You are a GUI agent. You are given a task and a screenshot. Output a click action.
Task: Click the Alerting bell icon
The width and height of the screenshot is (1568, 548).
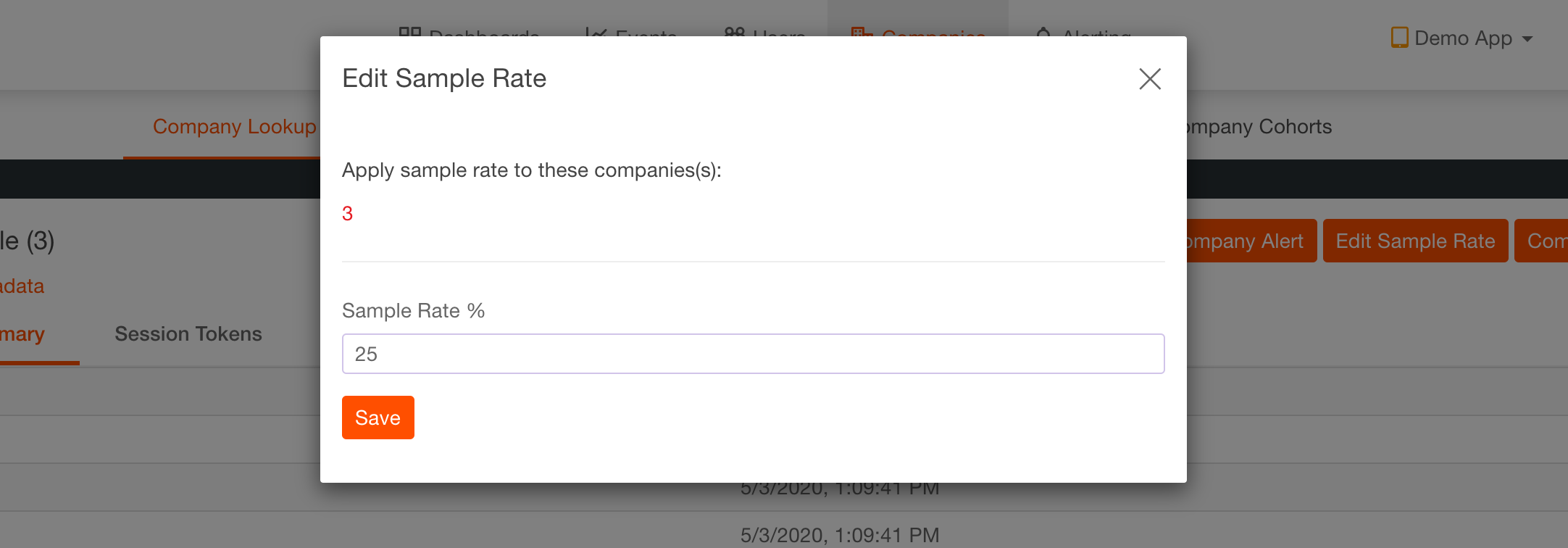[1043, 33]
